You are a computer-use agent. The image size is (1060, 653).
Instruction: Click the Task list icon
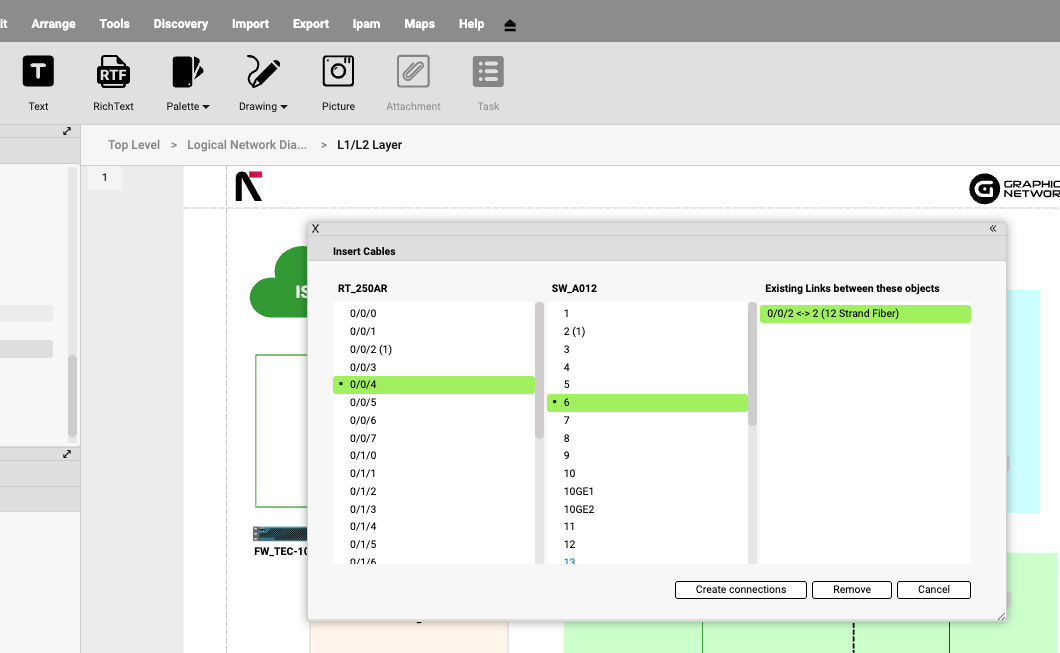tap(488, 72)
